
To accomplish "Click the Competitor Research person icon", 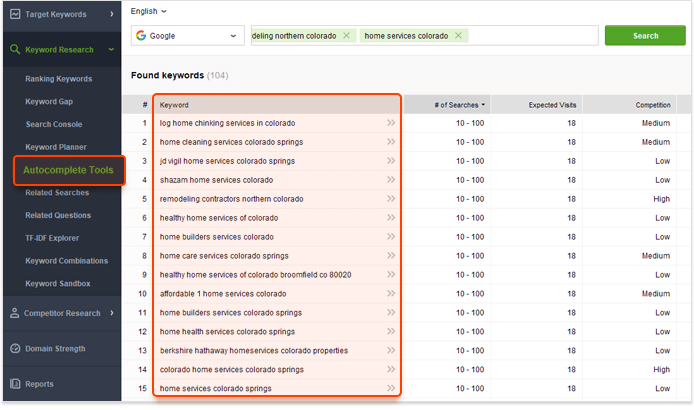I will point(15,313).
